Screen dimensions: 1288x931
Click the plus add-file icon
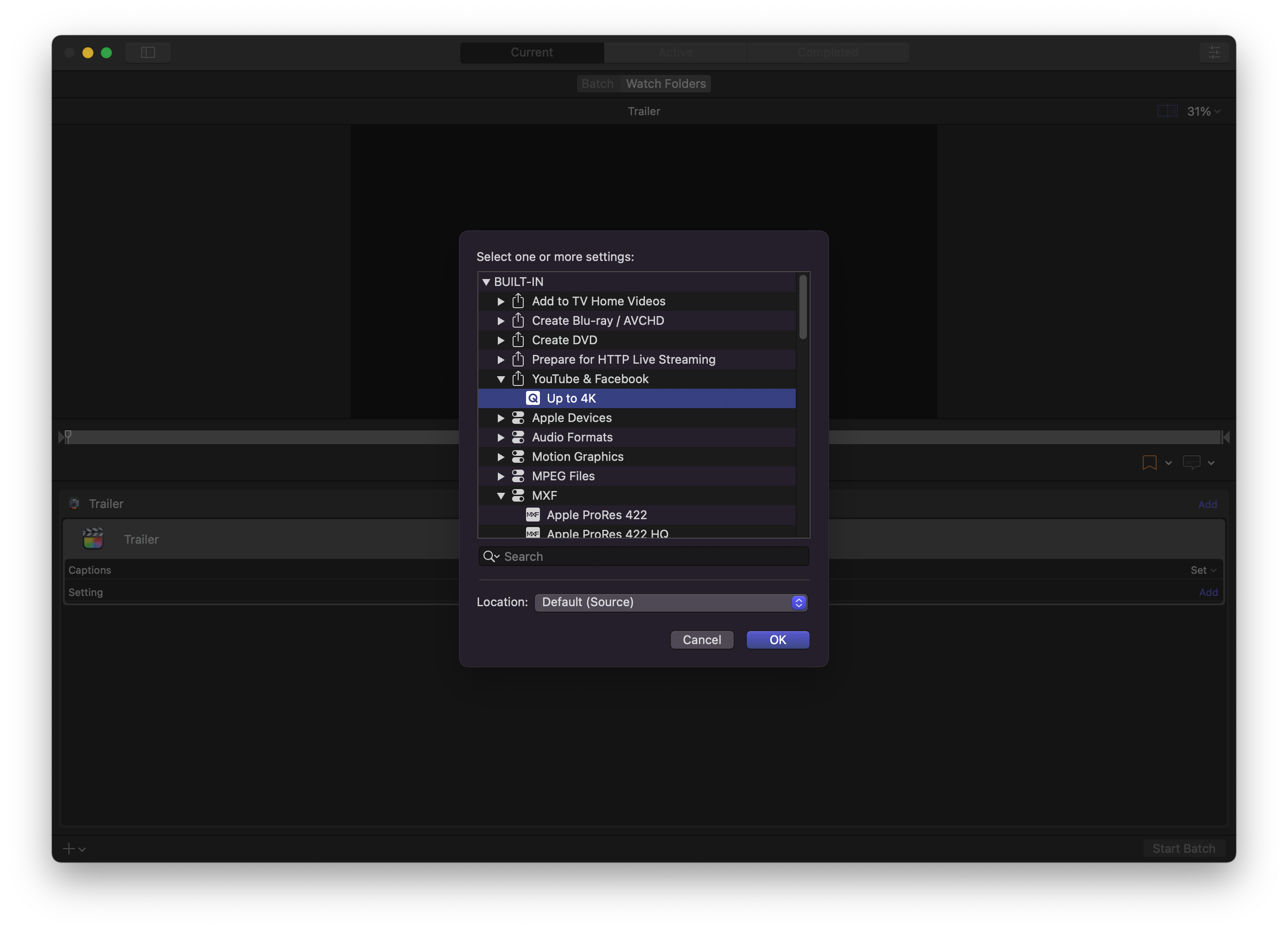(x=69, y=848)
